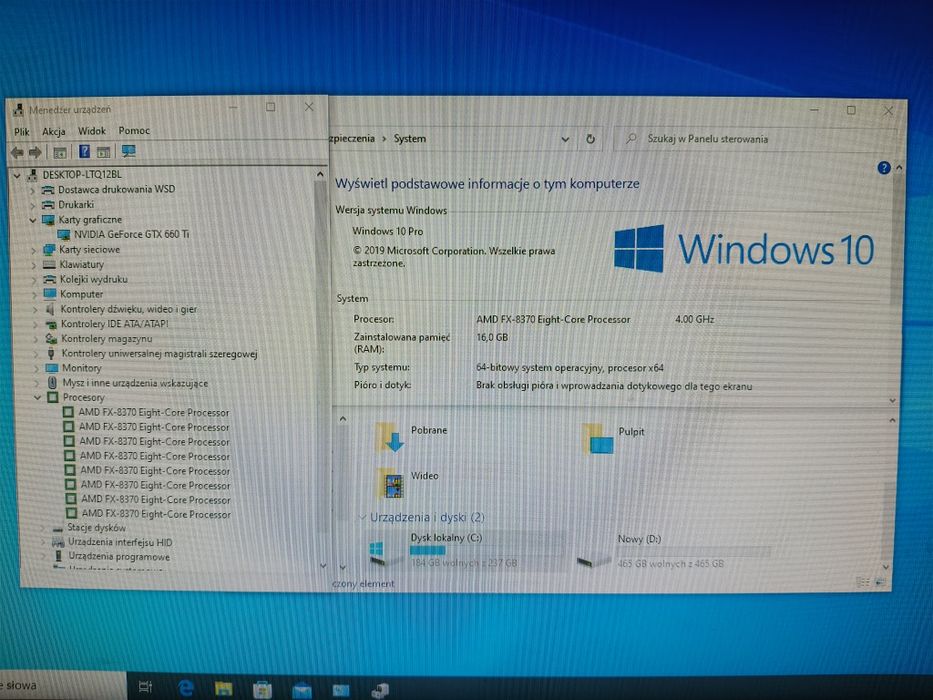This screenshot has width=933, height=700.
Task: Click the refresh button in address bar
Action: (x=590, y=139)
